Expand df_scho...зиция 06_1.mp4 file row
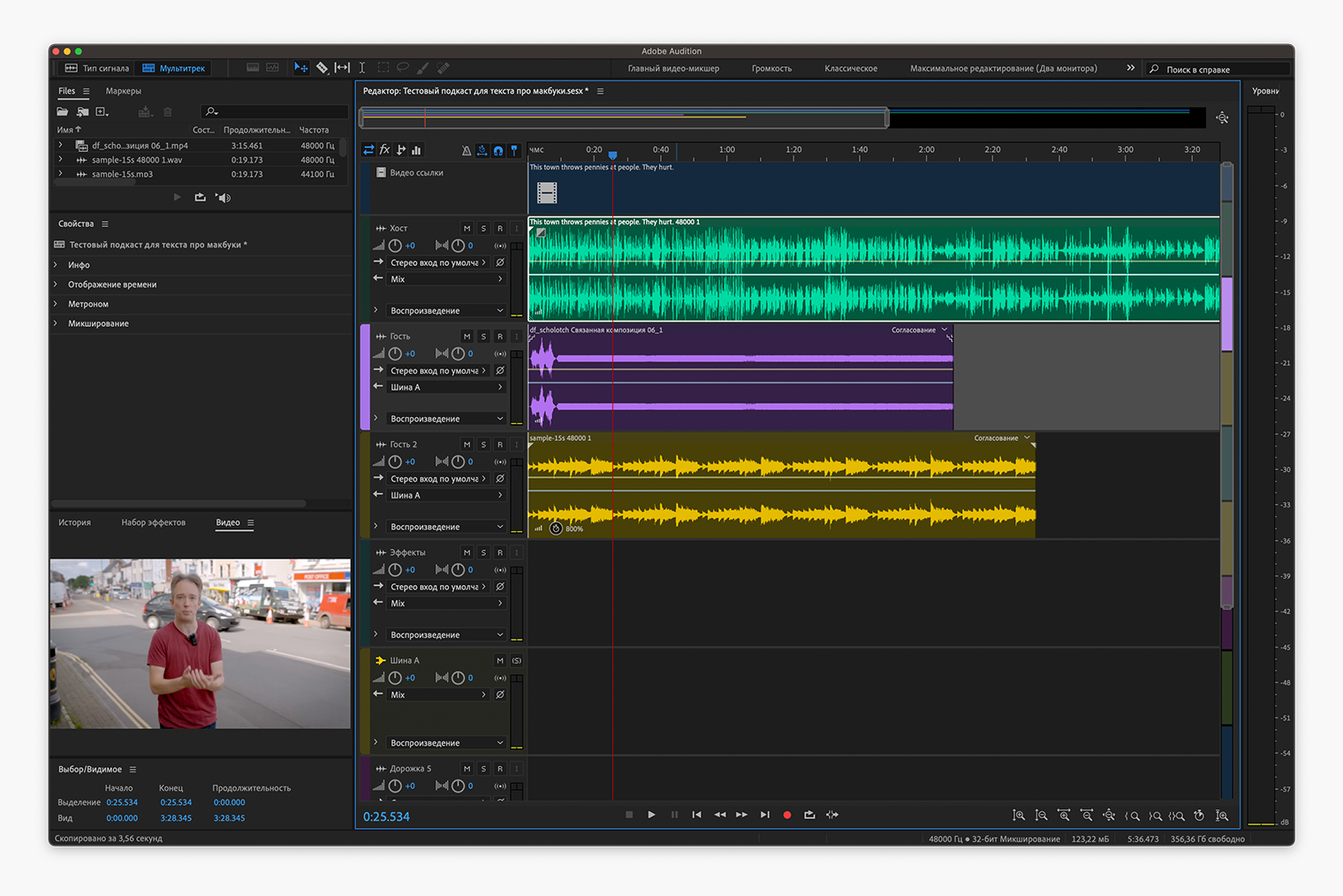This screenshot has width=1343, height=896. (60, 146)
